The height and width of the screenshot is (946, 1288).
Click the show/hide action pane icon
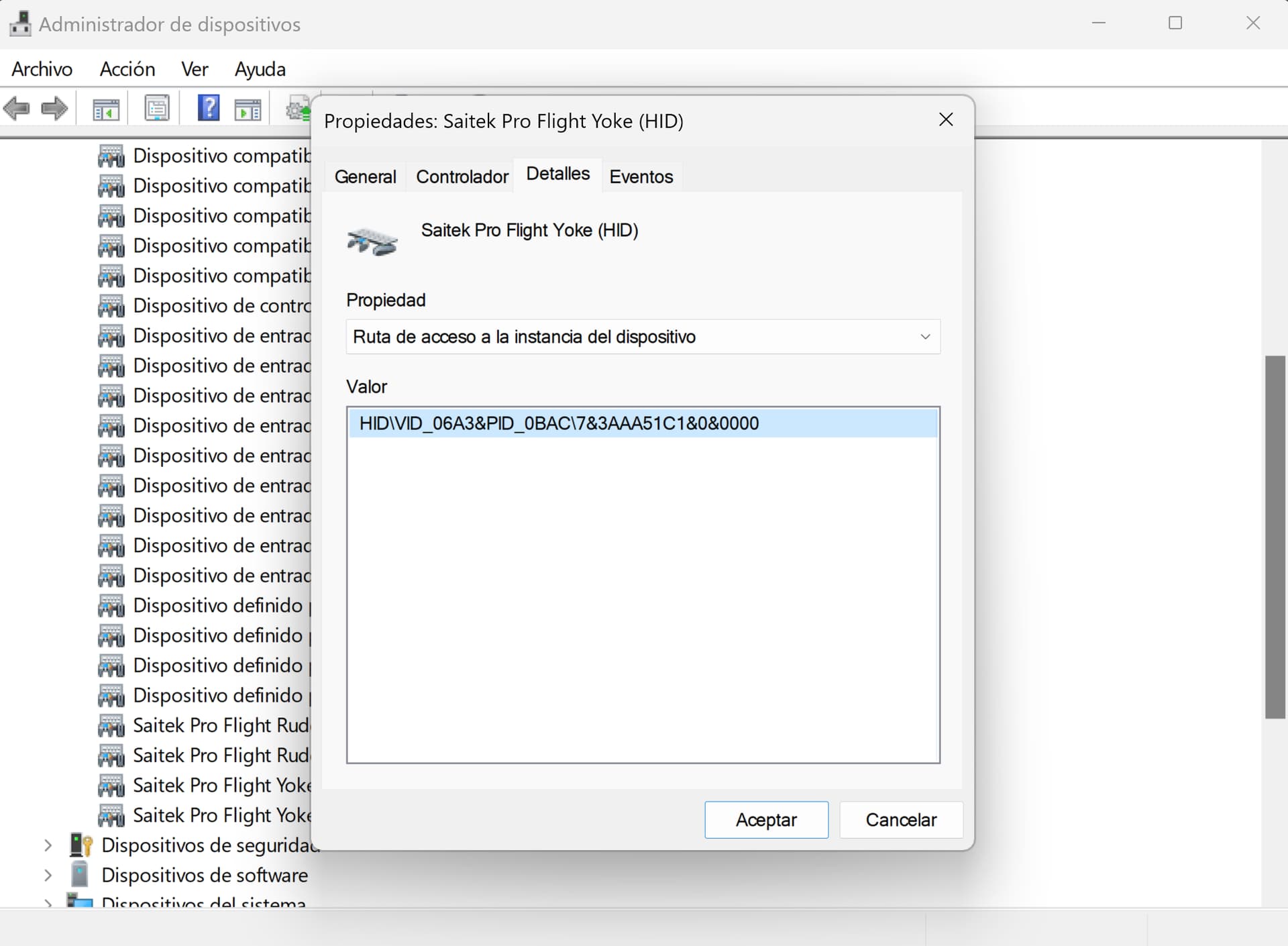248,109
